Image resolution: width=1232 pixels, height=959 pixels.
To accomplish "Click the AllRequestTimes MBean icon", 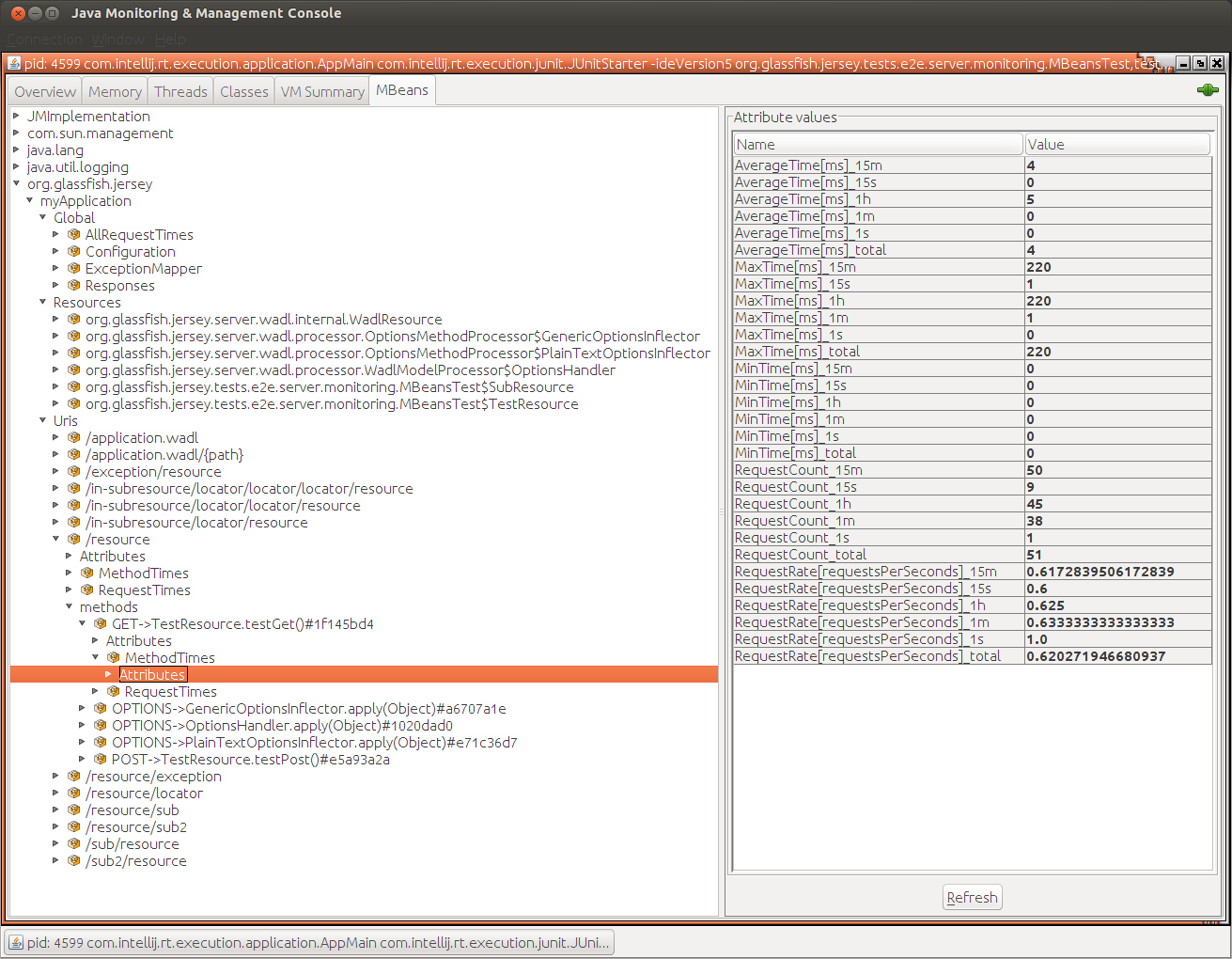I will 73,235.
